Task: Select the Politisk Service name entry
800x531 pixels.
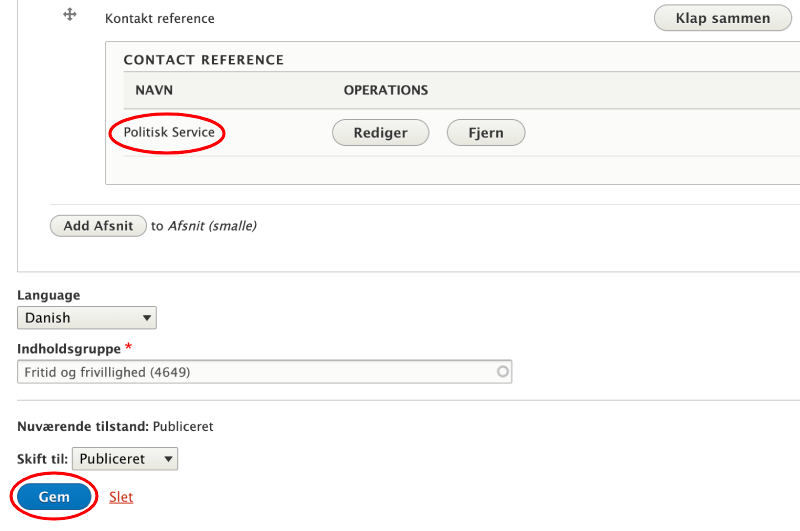Action: click(169, 132)
